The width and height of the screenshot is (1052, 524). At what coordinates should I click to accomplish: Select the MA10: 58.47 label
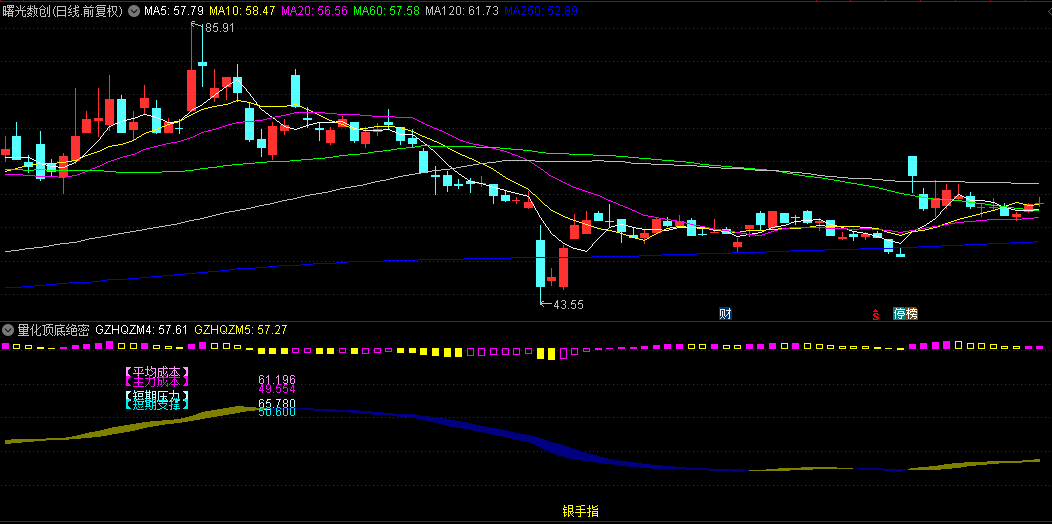[x=242, y=11]
